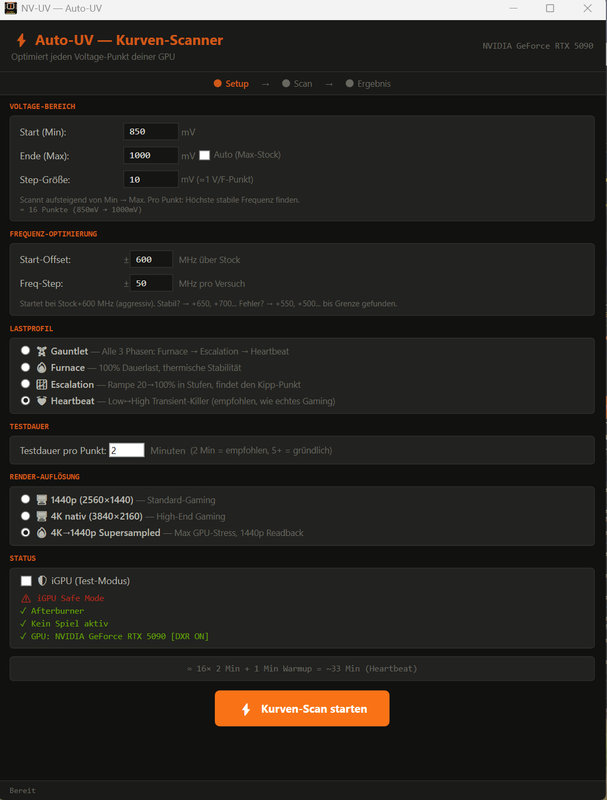Image resolution: width=607 pixels, height=800 pixels.
Task: Click the checkmark beside GPU: NVIDIA GeForce RTX 5090
Action: (x=23, y=636)
